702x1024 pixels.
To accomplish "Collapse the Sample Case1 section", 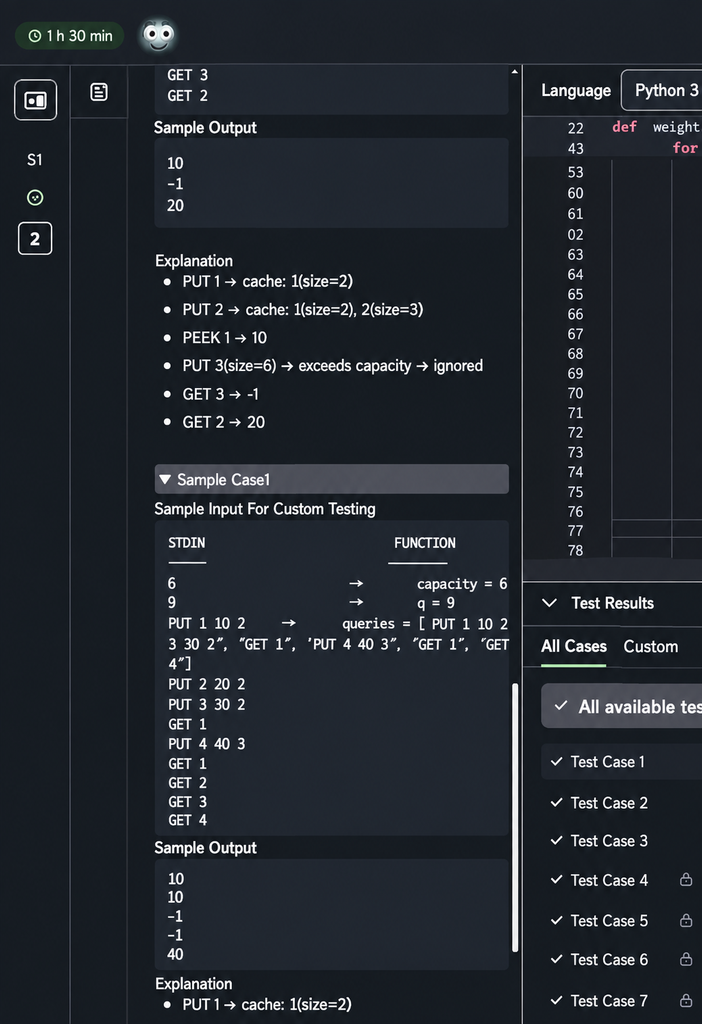I will 332,479.
